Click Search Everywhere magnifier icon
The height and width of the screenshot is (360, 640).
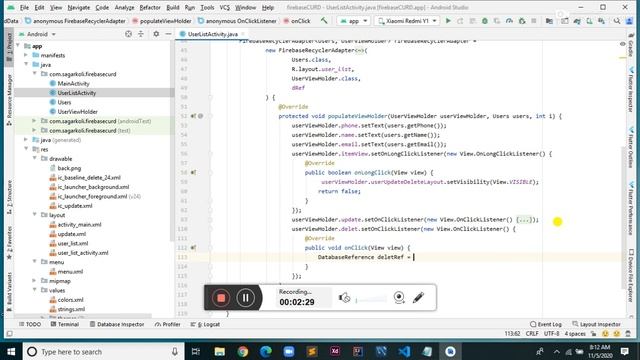(617, 20)
